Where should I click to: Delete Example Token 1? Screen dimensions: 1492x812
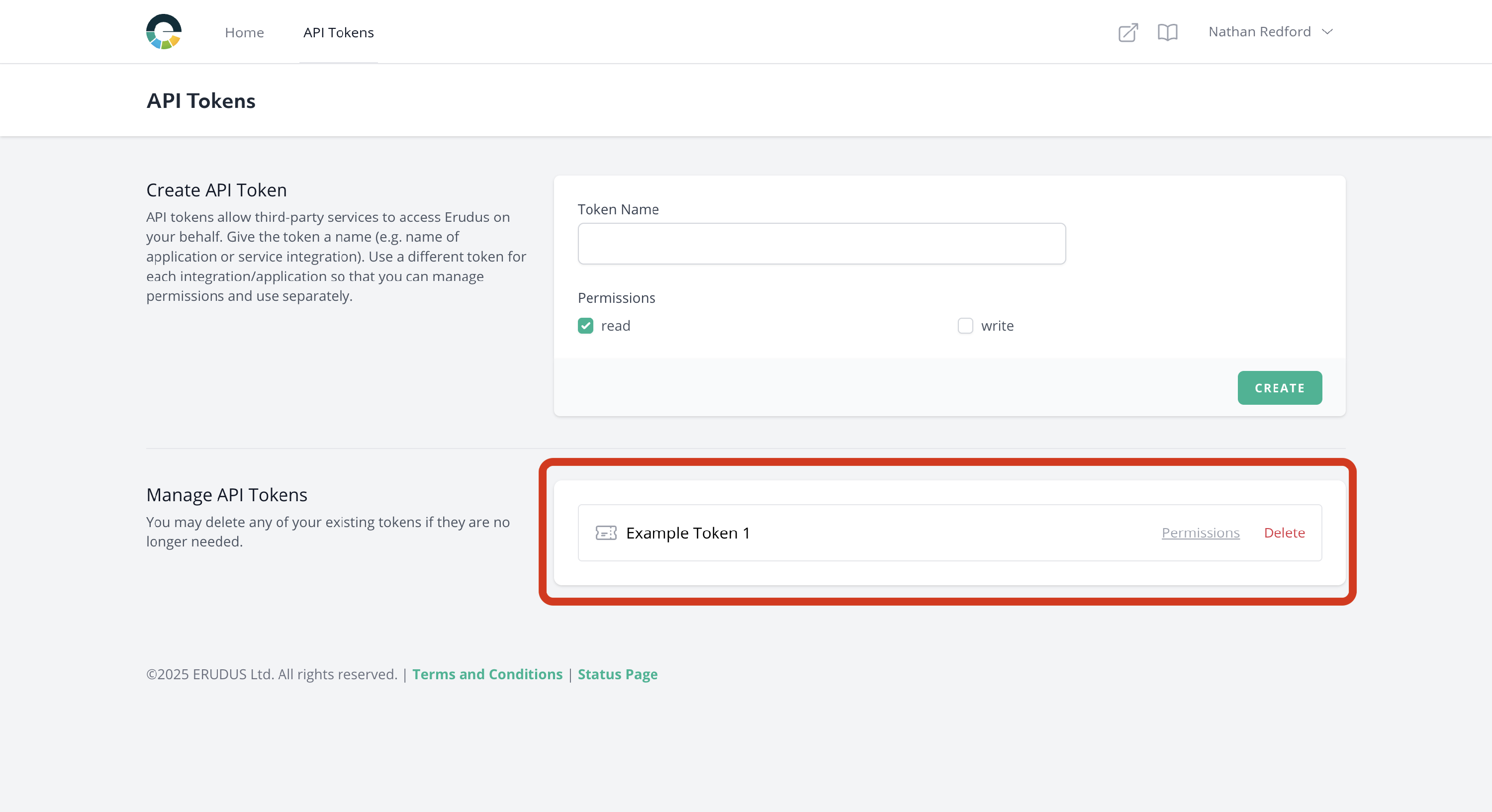coord(1284,533)
